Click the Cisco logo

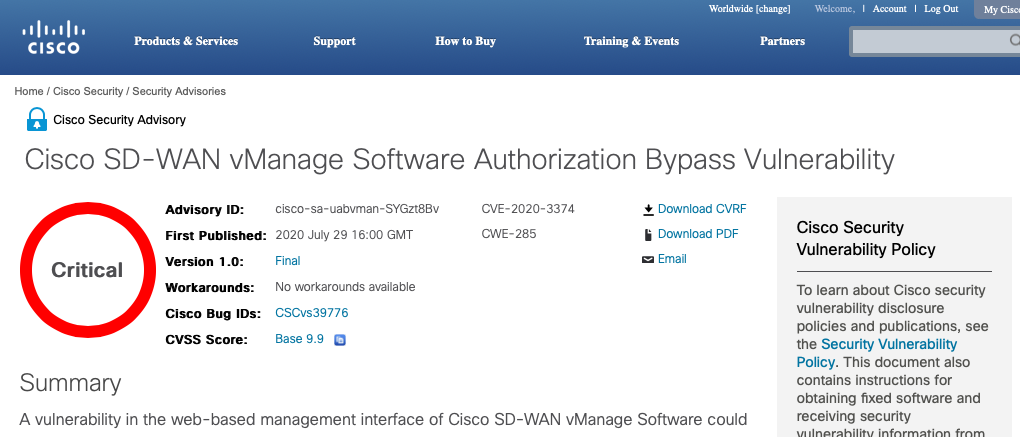pyautogui.click(x=53, y=38)
